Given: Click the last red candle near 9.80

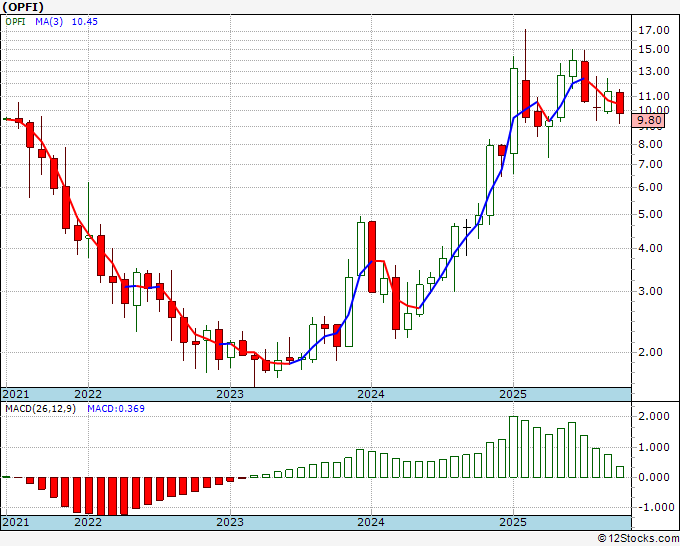Looking at the screenshot, I should click(620, 103).
